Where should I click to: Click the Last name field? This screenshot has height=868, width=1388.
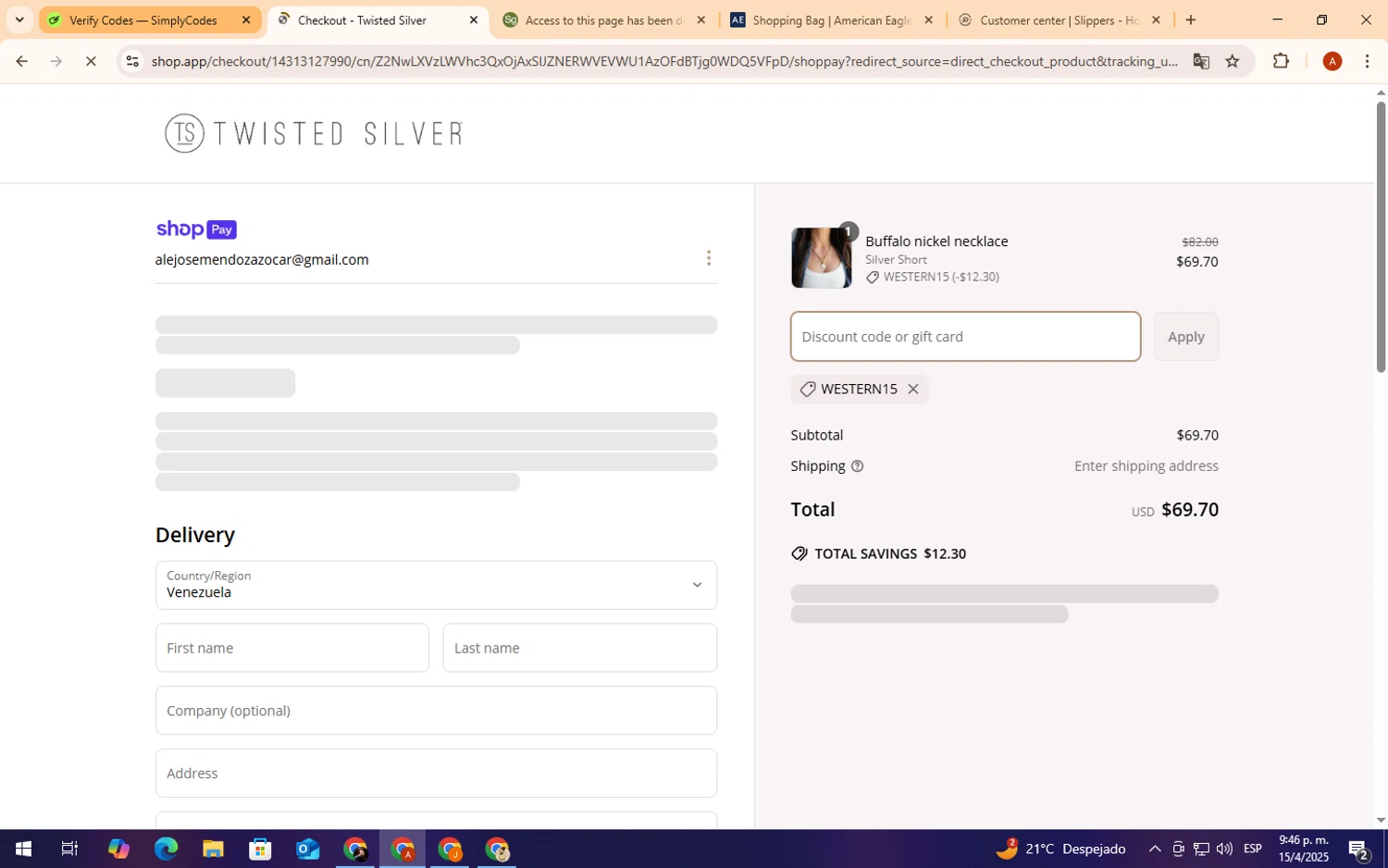click(x=580, y=648)
